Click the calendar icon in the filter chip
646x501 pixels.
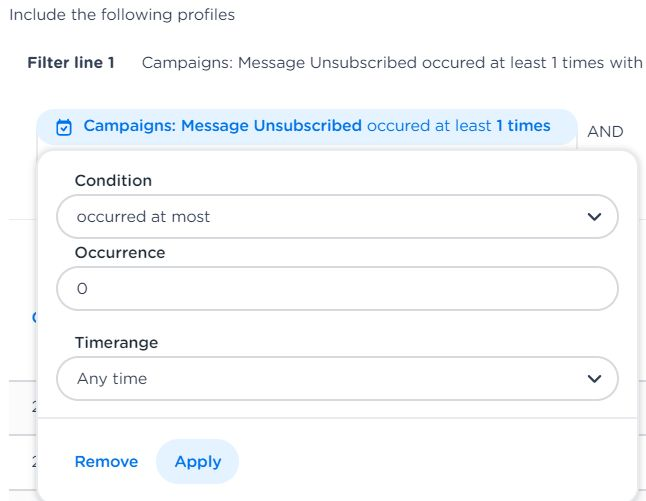(64, 127)
